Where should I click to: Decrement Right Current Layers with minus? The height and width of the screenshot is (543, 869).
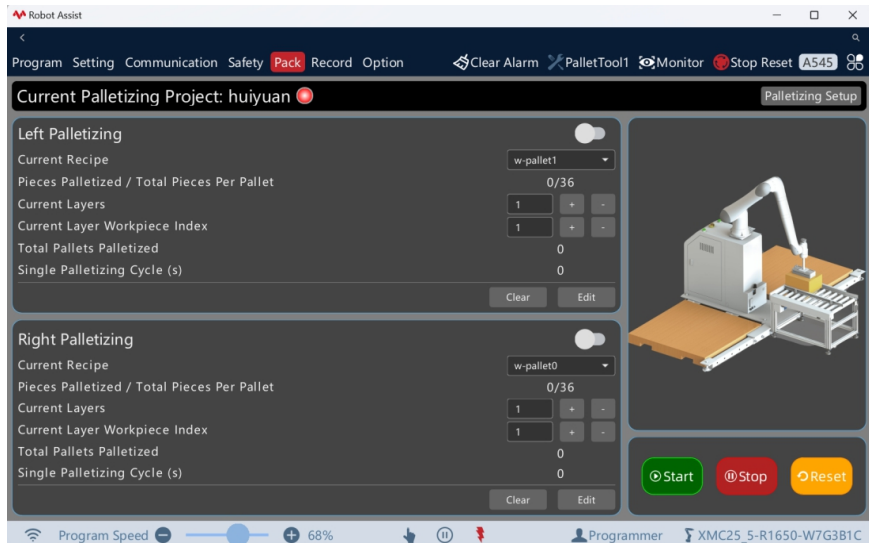603,409
